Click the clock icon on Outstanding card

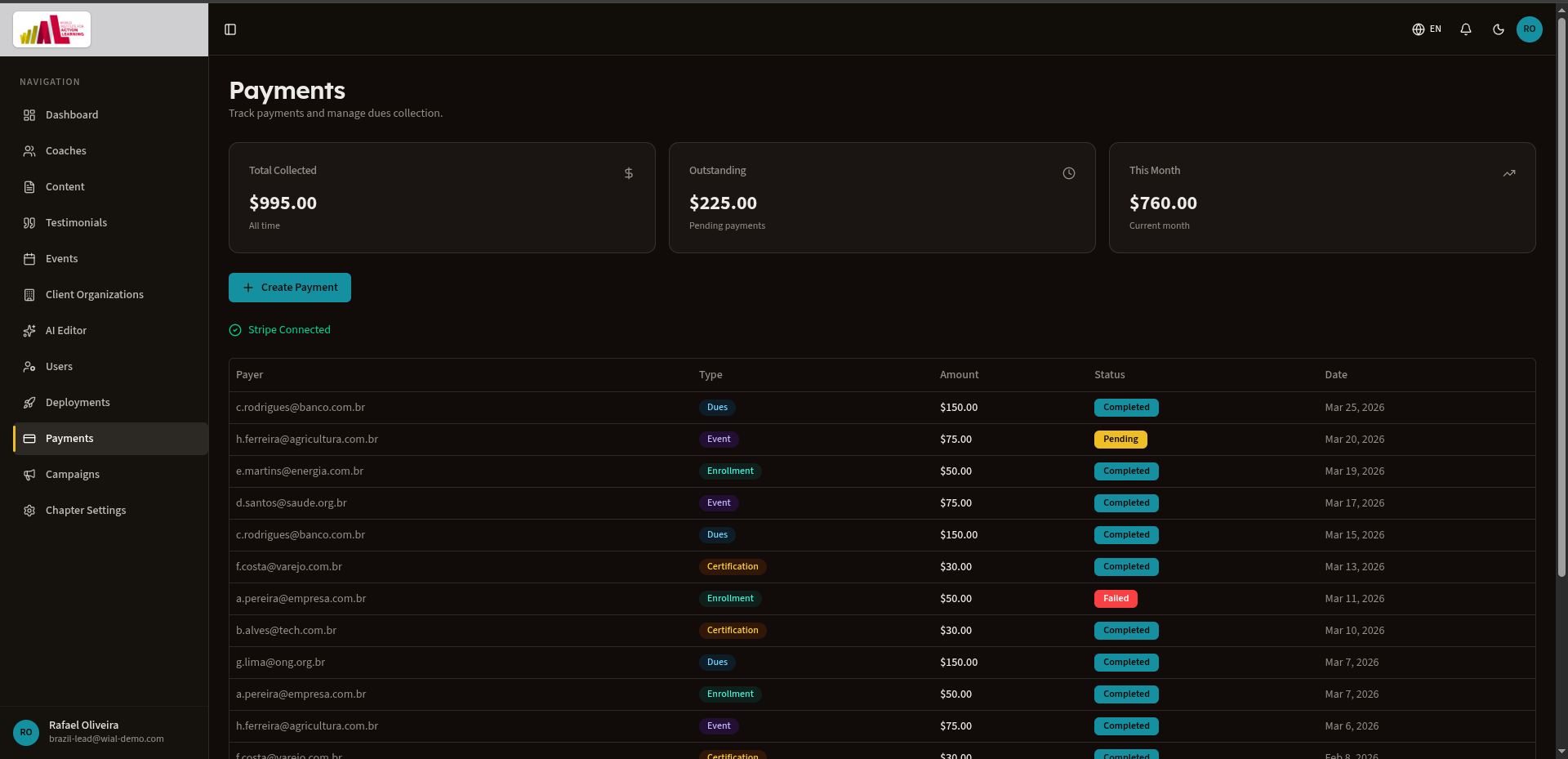[x=1069, y=173]
